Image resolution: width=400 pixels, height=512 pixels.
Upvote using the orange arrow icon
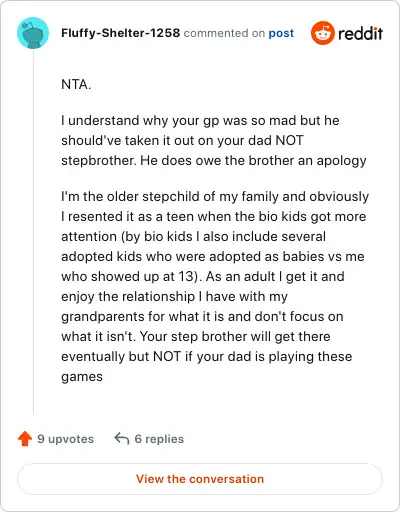(x=25, y=439)
